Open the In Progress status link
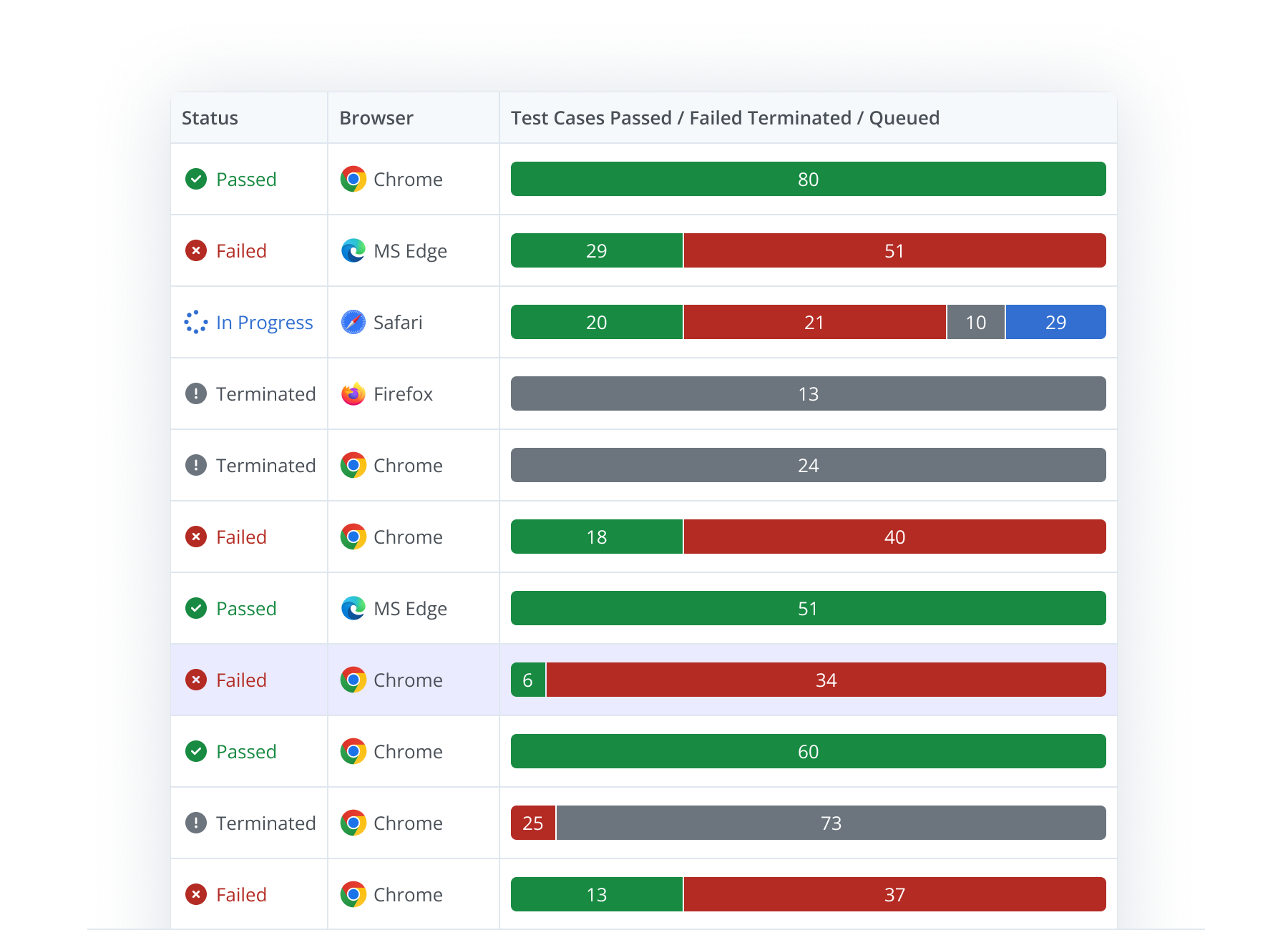 click(x=264, y=323)
